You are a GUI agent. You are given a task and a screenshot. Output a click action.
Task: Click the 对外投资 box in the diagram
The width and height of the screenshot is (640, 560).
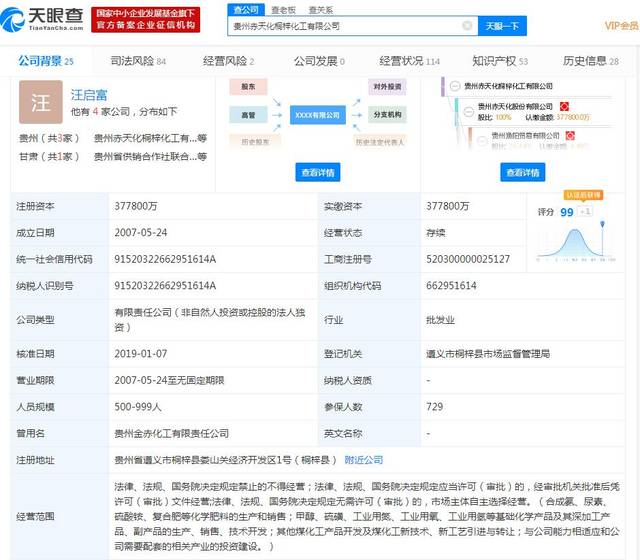tap(387, 87)
